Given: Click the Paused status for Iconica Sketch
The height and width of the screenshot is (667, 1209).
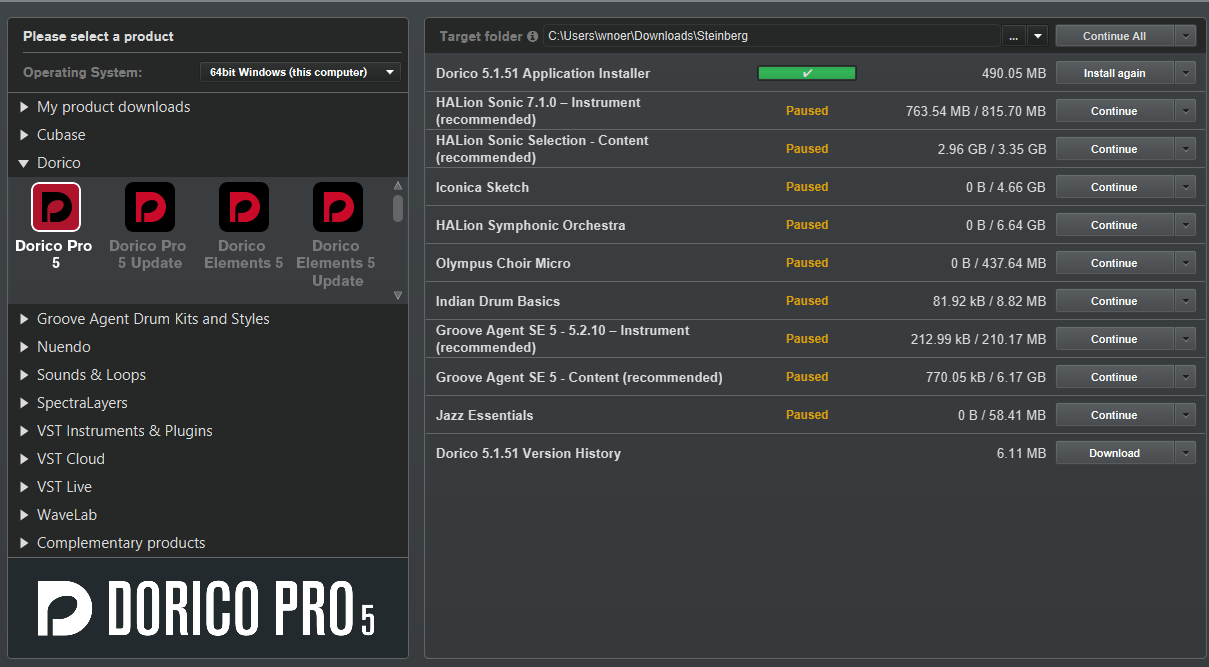Looking at the screenshot, I should click(x=807, y=187).
